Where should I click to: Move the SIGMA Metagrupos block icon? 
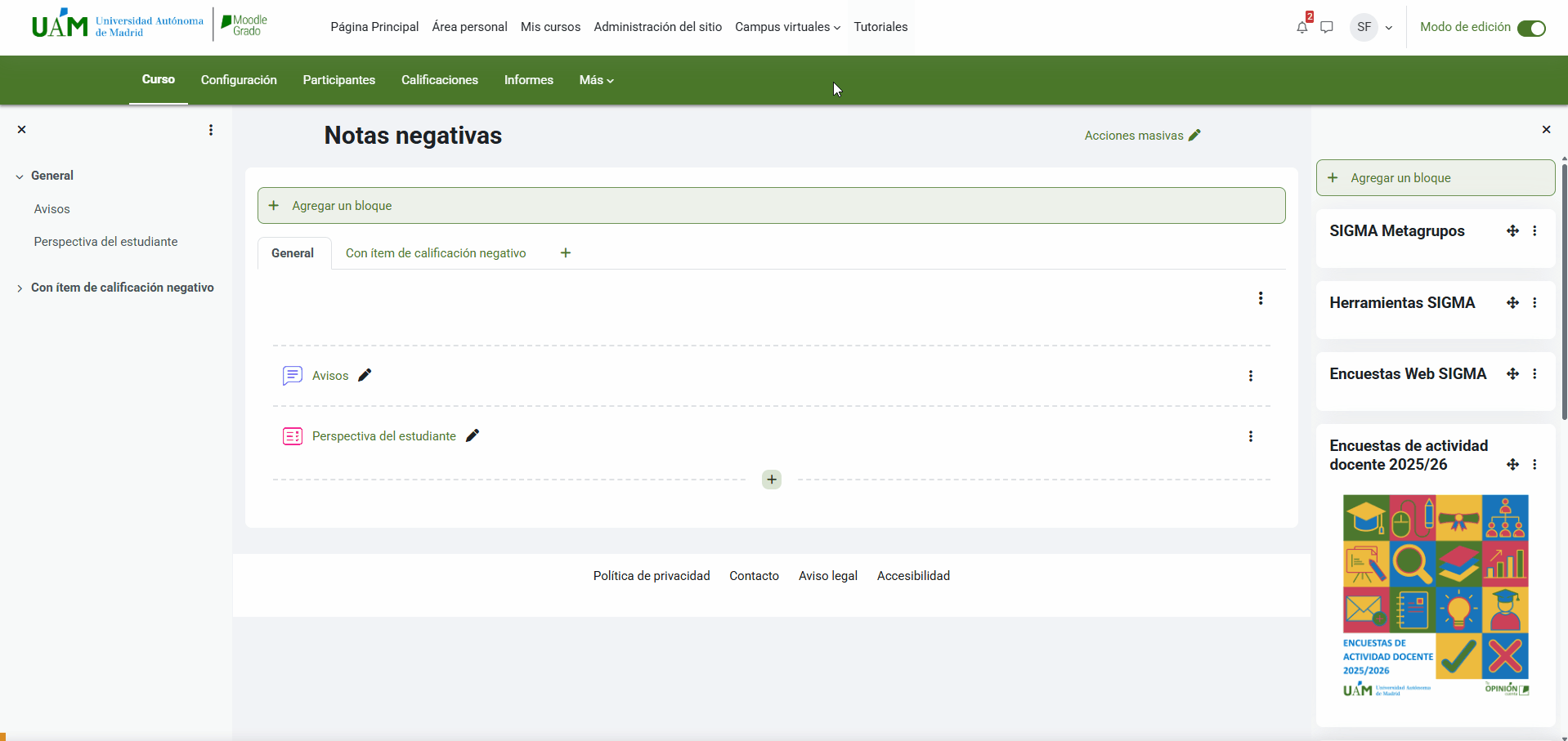(1512, 231)
